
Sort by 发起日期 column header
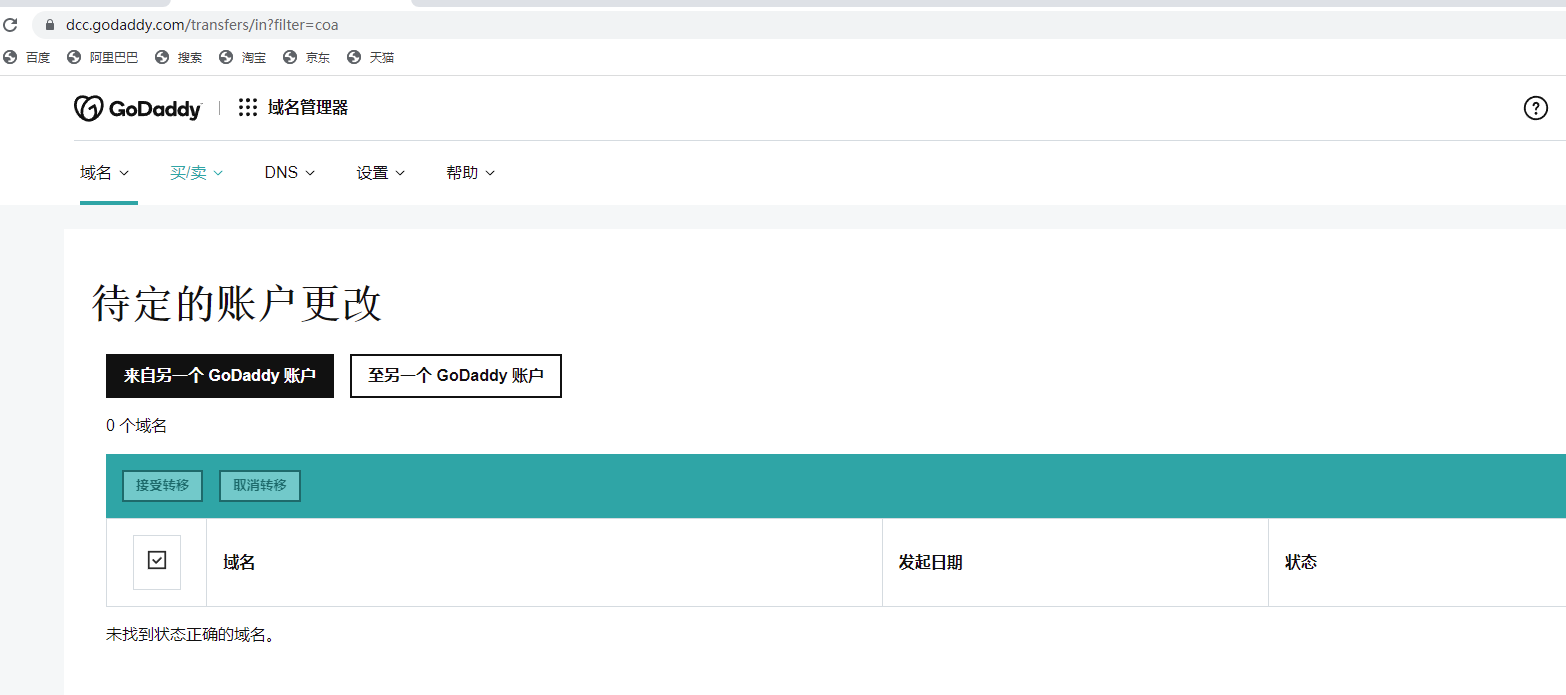coord(930,562)
